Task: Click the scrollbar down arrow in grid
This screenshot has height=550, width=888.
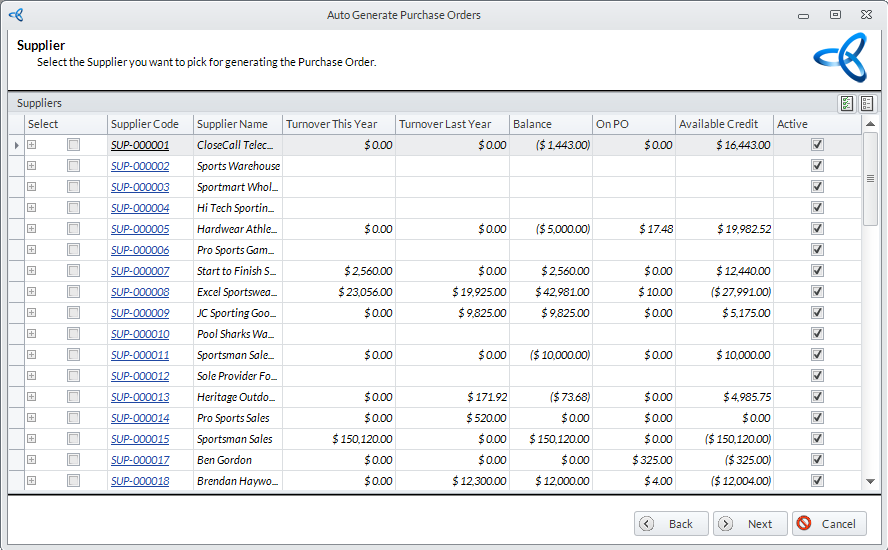Action: (x=870, y=482)
